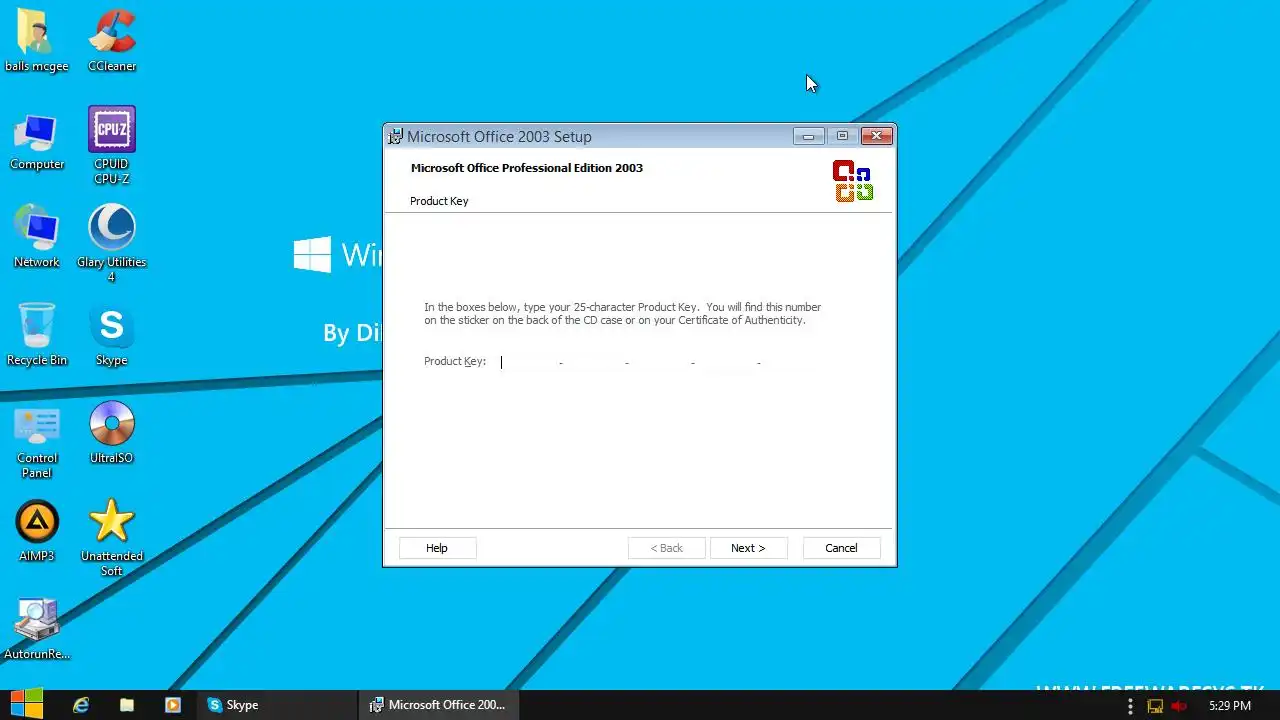Close the Office 2003 Setup window
1280x720 pixels.
(877, 136)
